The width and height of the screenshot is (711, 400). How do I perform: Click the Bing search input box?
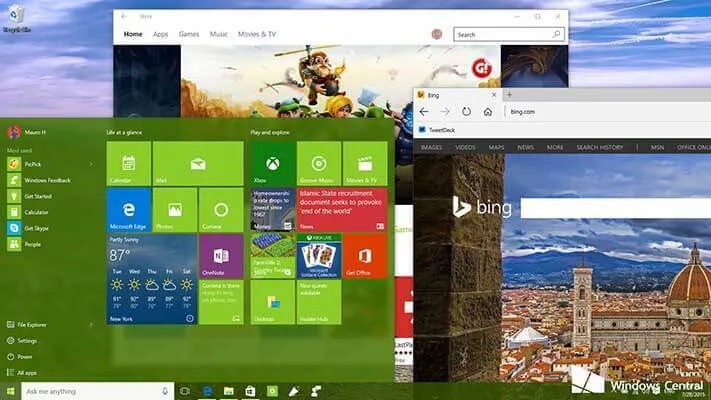click(616, 208)
